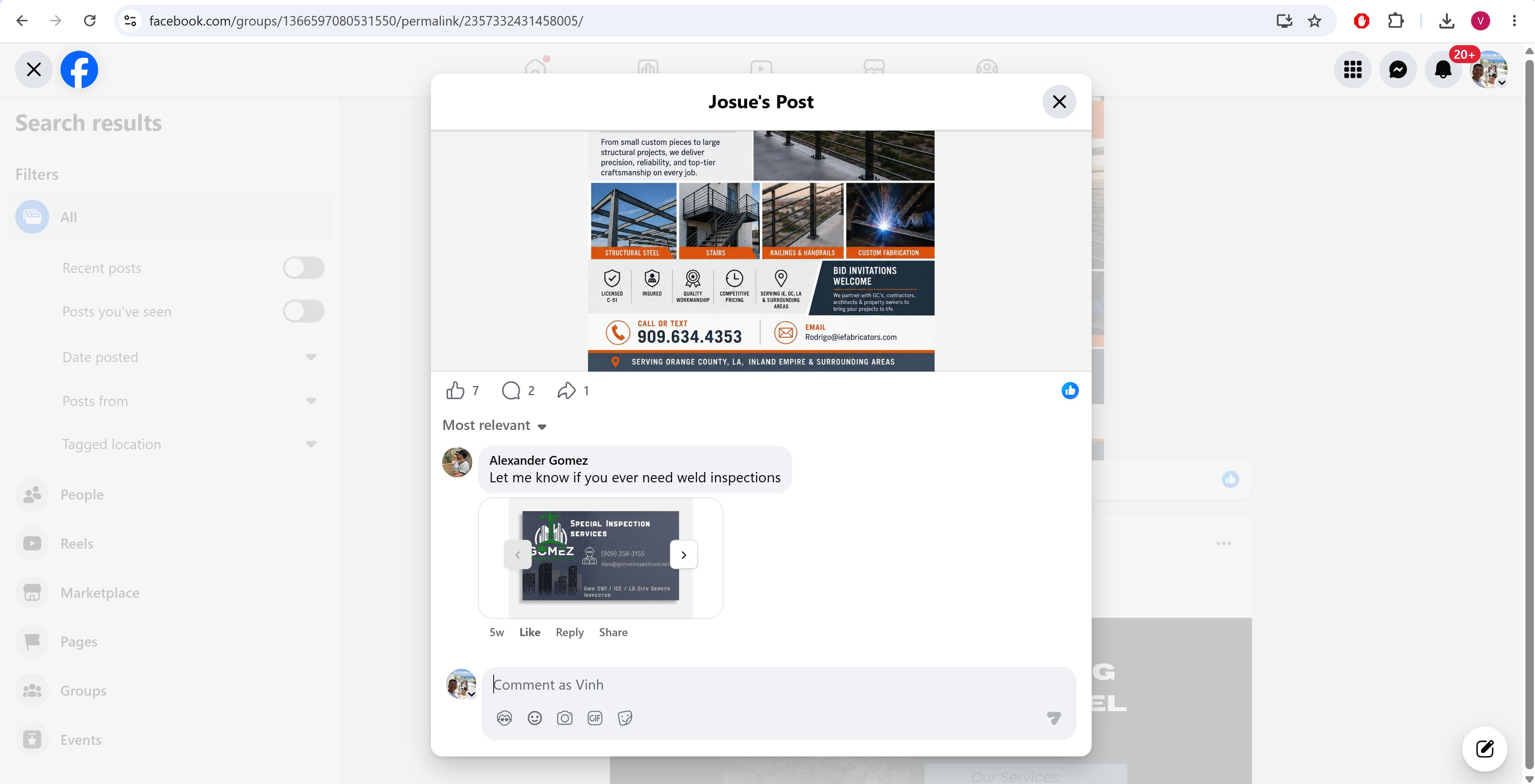
Task: Click the Facebook logo icon
Action: pos(79,70)
